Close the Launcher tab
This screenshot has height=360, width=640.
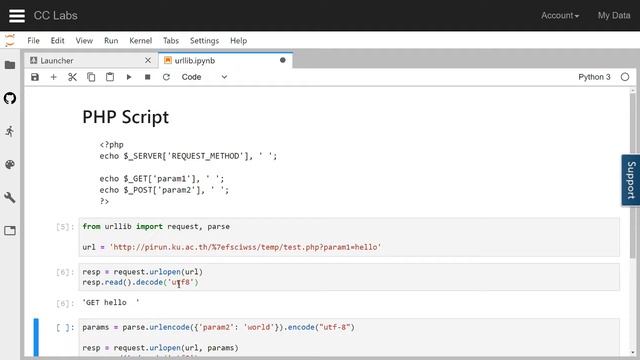click(x=148, y=60)
